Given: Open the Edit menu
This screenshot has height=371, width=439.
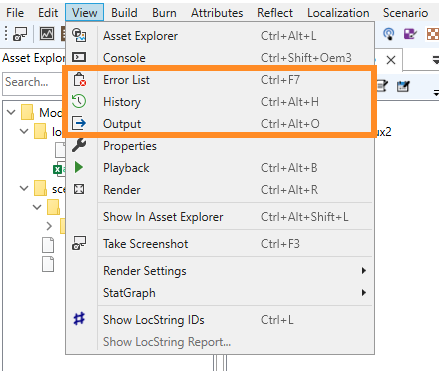Looking at the screenshot, I should click(x=48, y=13).
